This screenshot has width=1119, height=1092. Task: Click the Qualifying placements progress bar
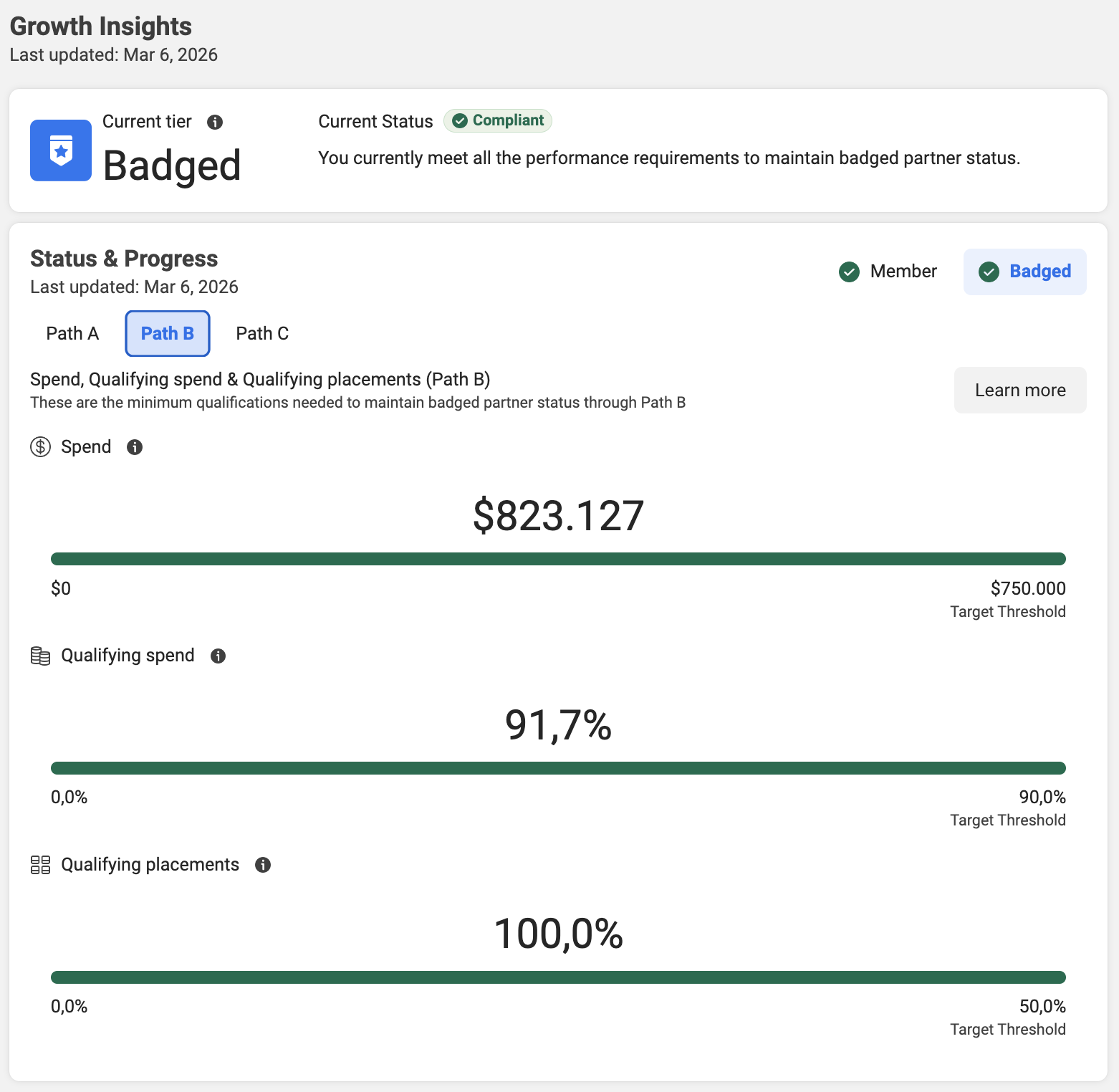pos(558,977)
